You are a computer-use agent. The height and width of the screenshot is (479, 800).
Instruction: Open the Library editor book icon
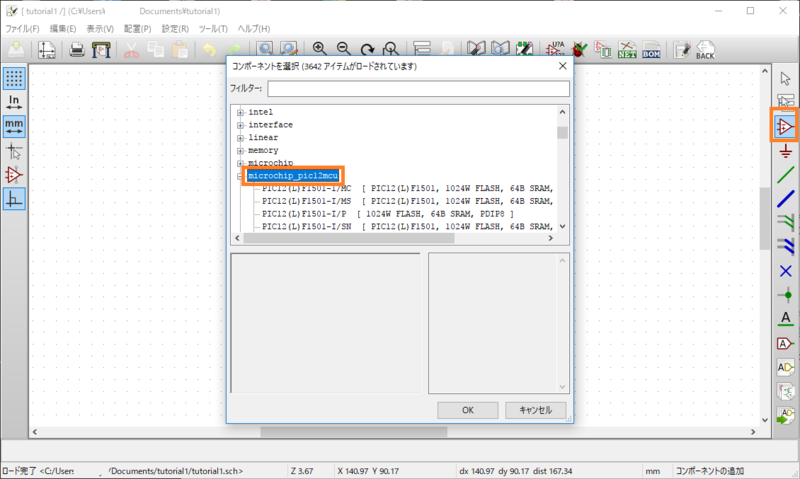click(476, 49)
